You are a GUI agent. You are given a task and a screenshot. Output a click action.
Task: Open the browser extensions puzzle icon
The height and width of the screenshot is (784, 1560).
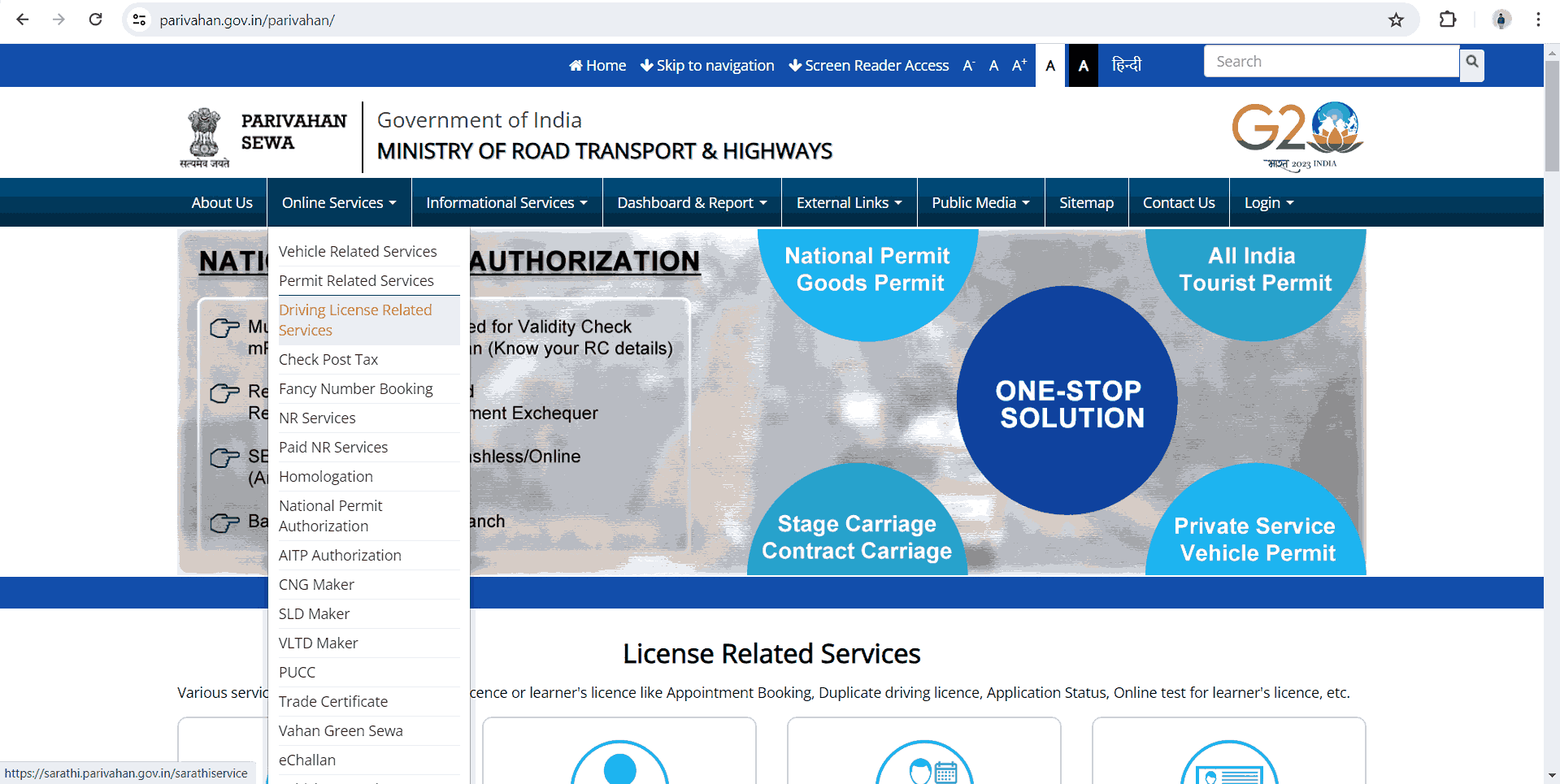[1448, 19]
